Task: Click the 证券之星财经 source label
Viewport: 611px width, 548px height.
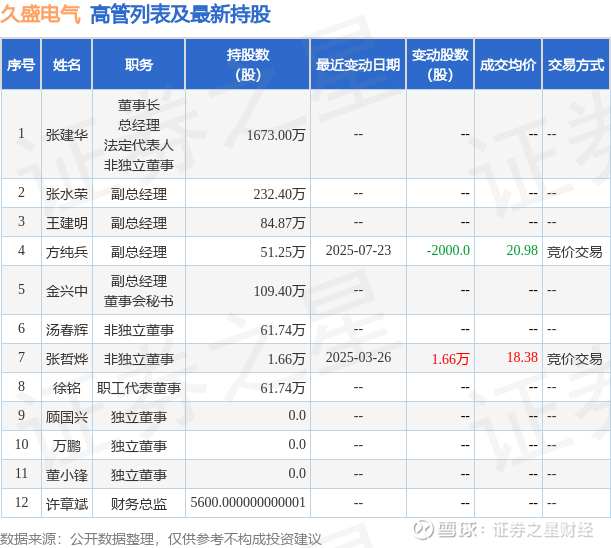Action: point(542,530)
